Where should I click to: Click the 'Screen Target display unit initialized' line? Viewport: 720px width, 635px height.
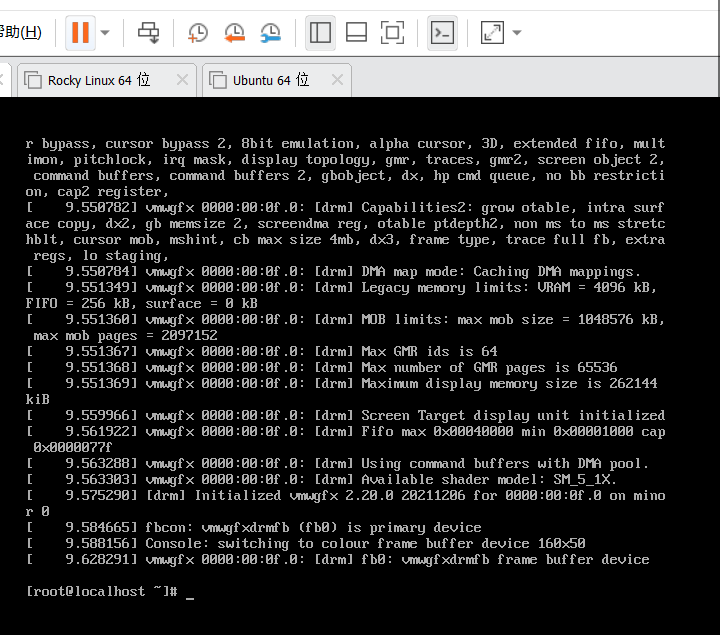click(345, 415)
